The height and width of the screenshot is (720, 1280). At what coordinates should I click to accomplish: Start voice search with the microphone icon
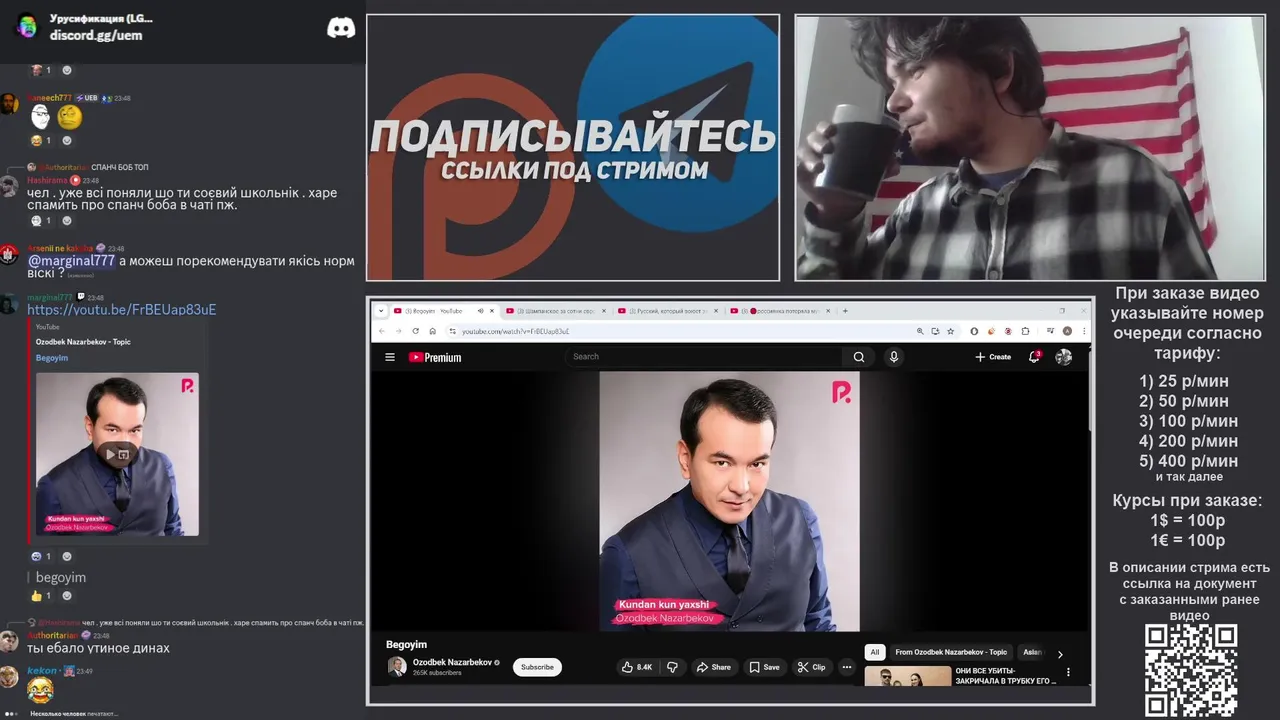point(894,357)
